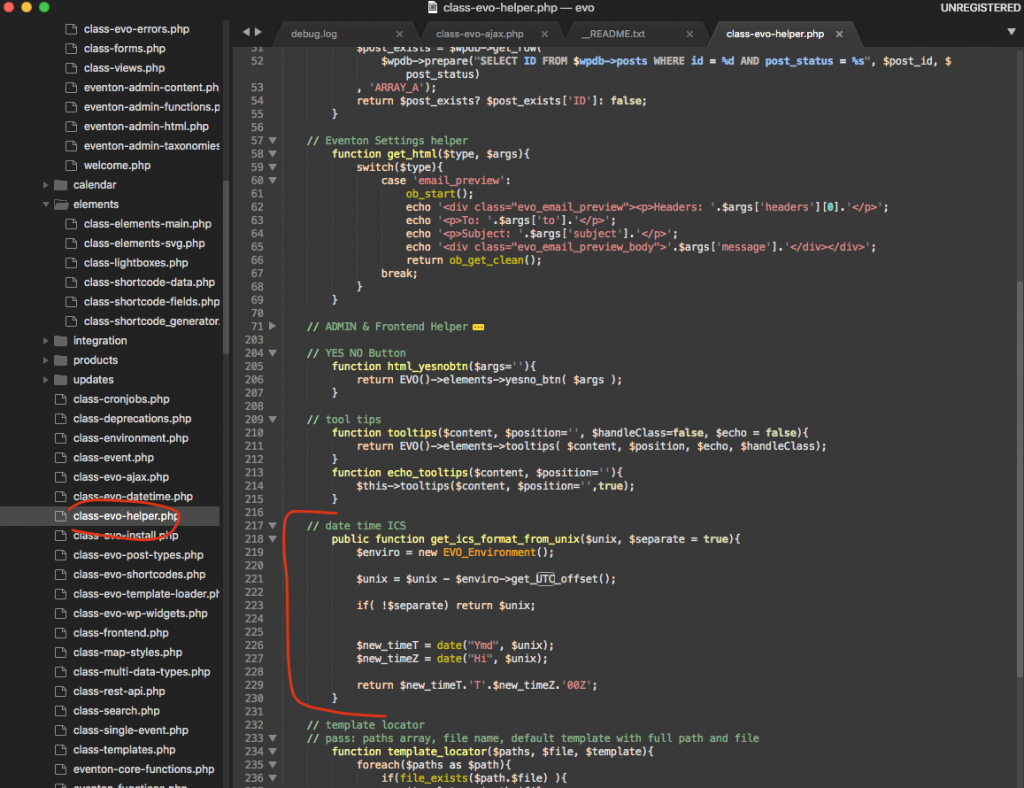Open class-frontend.php in the sidebar
1024x788 pixels.
(x=121, y=633)
